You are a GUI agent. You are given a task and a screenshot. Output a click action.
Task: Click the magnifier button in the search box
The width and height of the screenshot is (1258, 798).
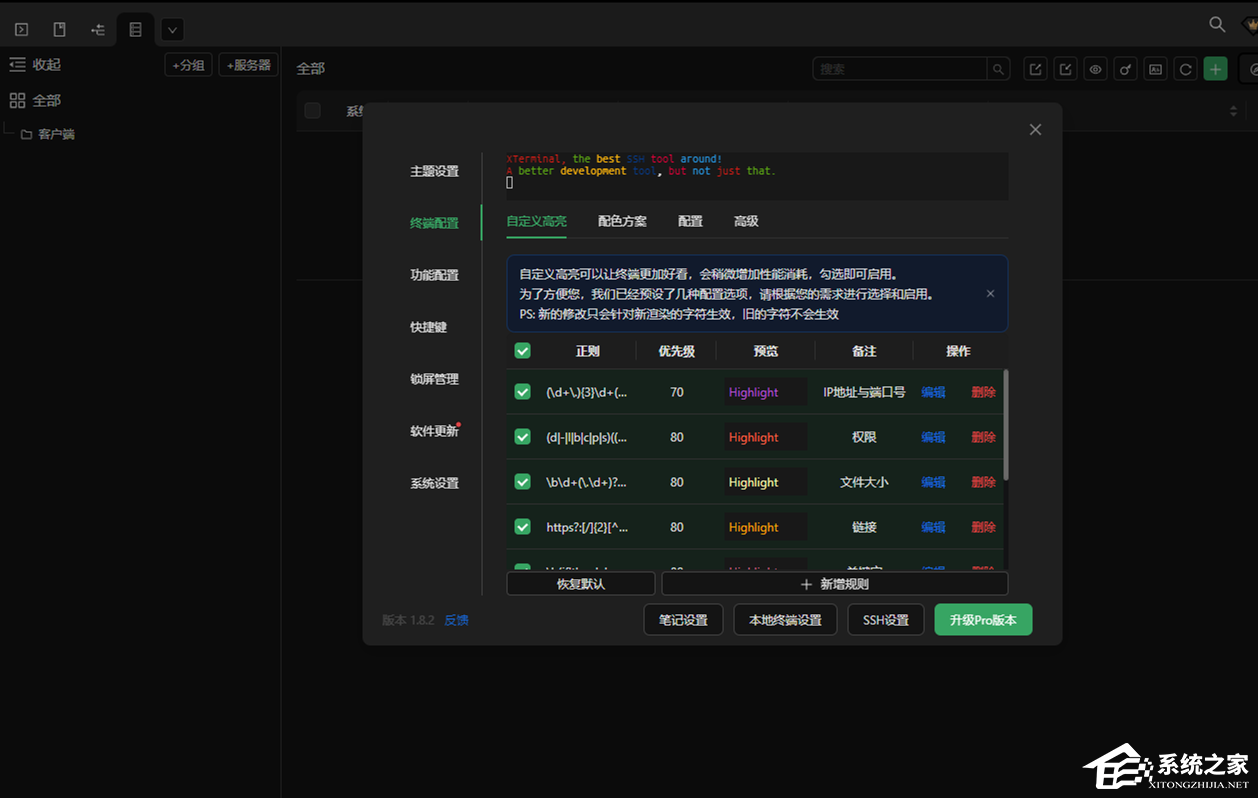coord(998,69)
